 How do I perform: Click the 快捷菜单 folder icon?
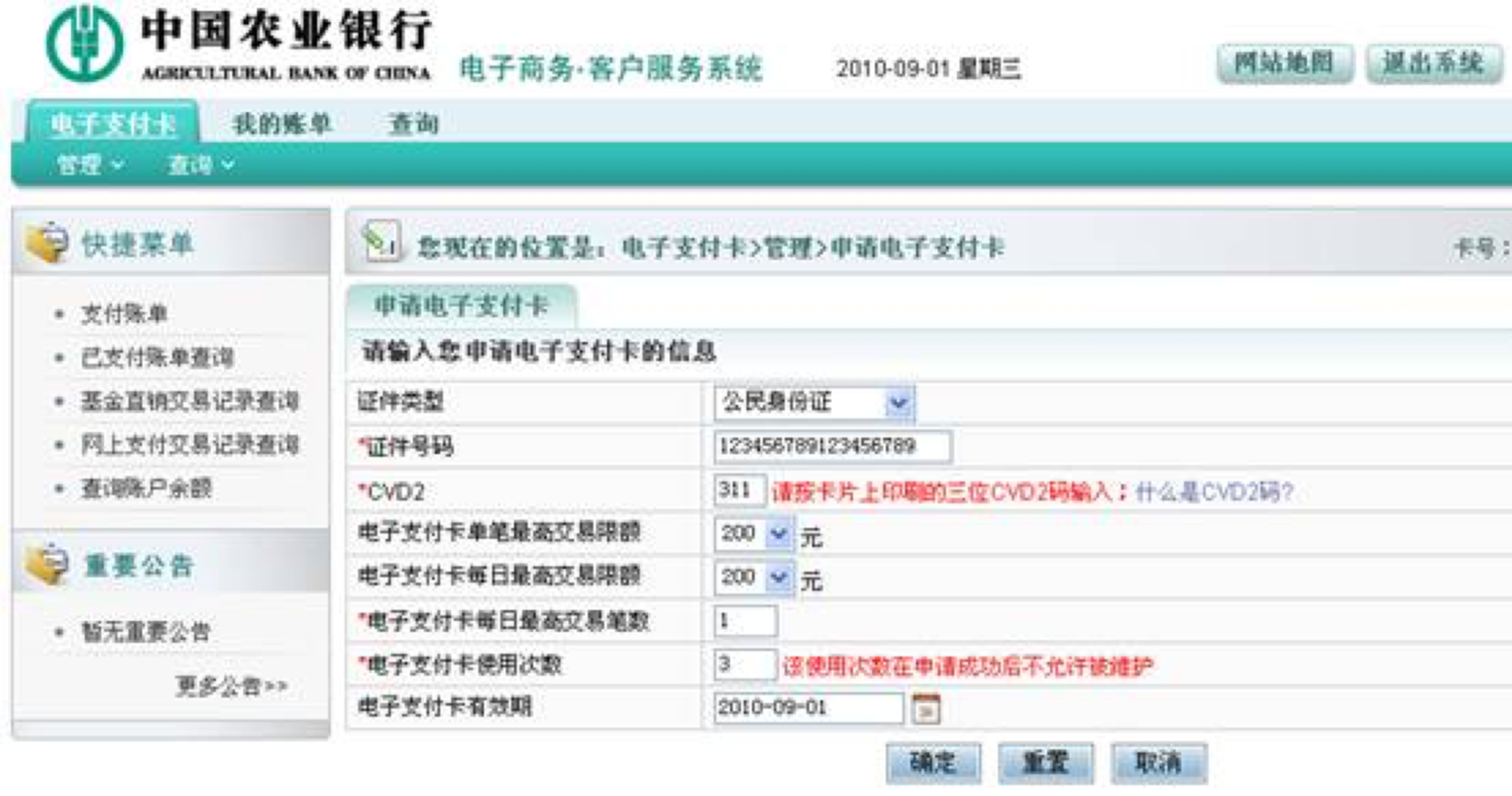tap(46, 243)
